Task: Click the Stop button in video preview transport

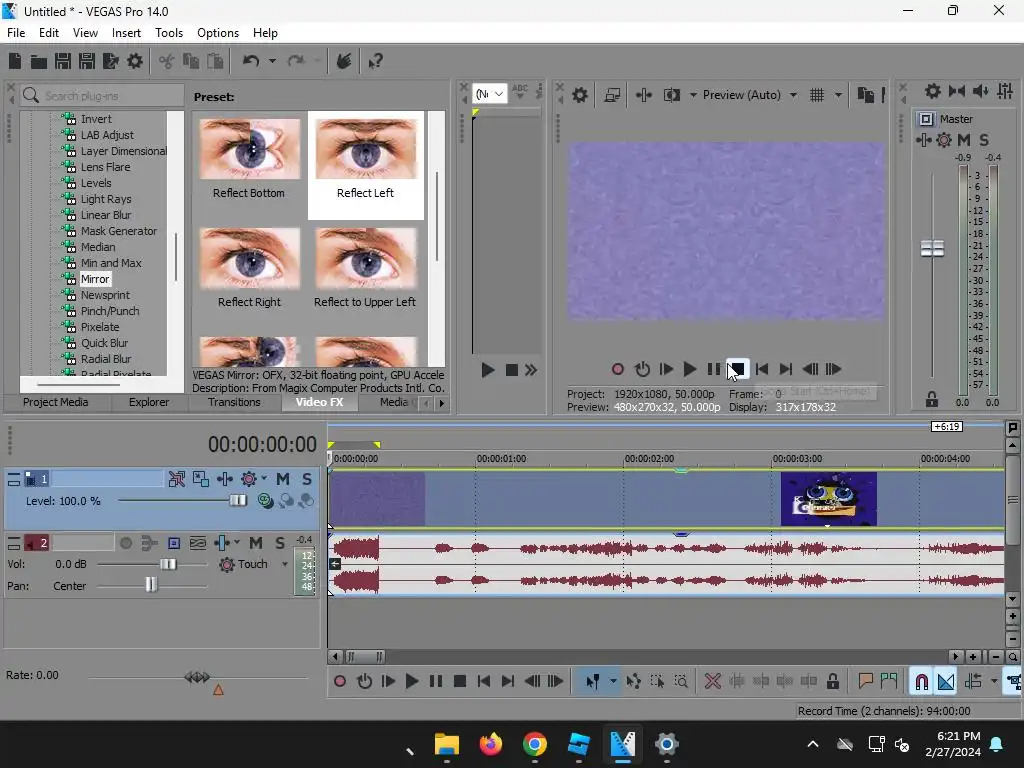Action: (x=737, y=370)
